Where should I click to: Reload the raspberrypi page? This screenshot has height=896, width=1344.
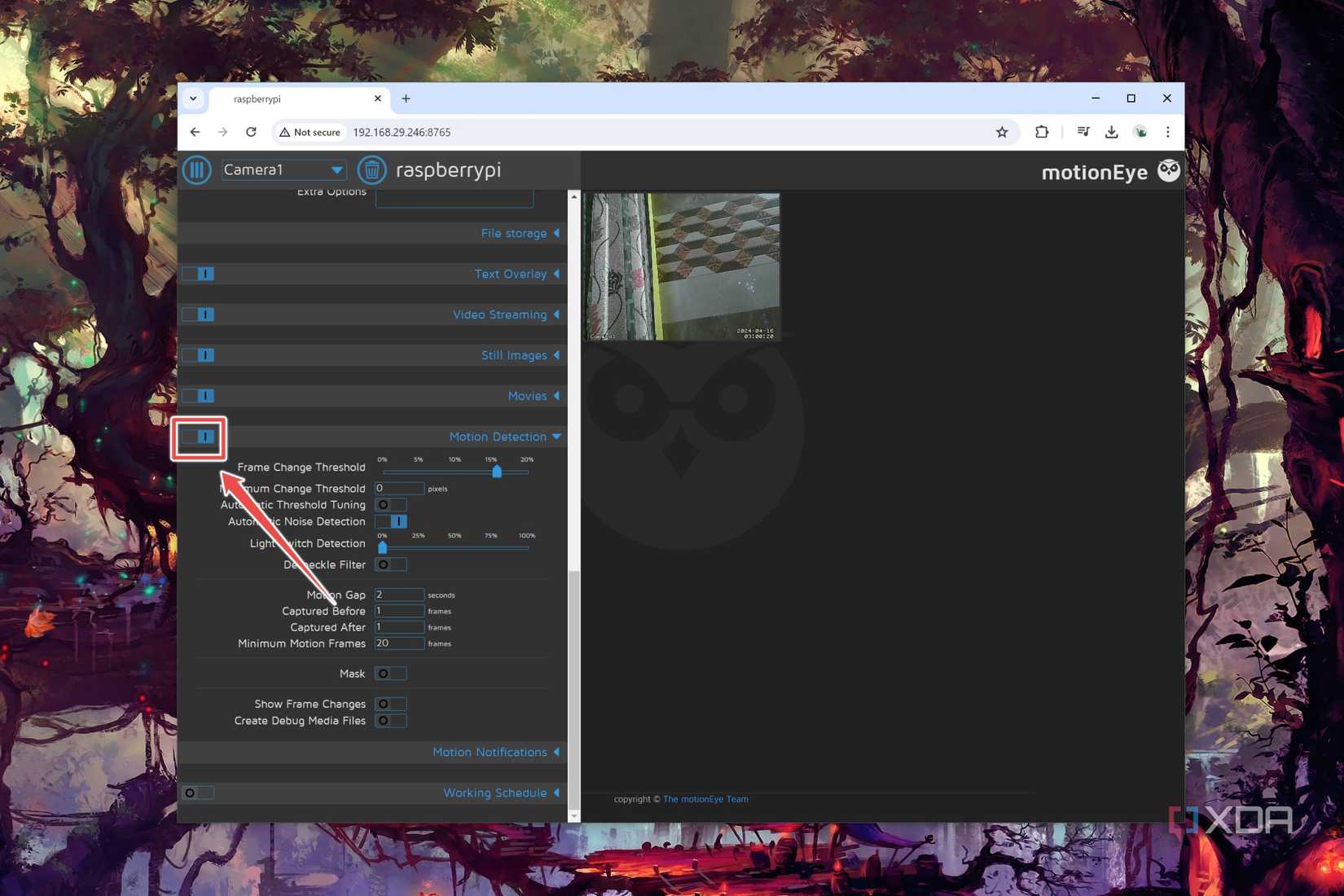(x=251, y=132)
